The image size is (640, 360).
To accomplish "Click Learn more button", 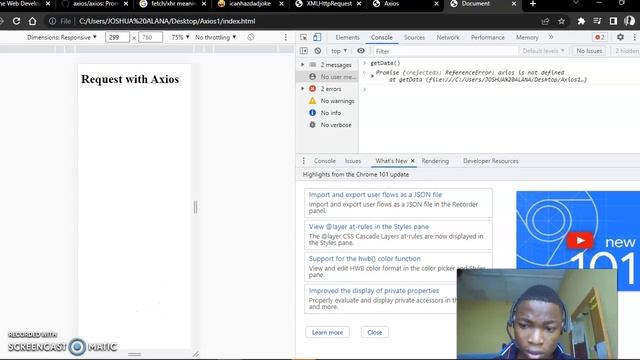I will tap(327, 332).
